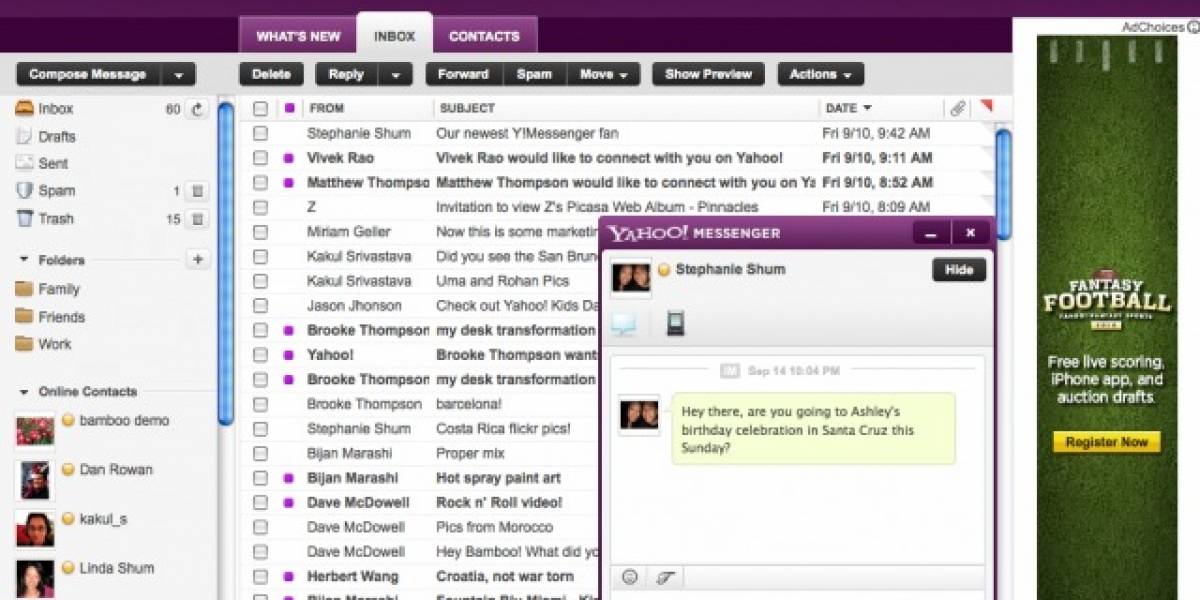Click Show Preview button

(x=708, y=74)
